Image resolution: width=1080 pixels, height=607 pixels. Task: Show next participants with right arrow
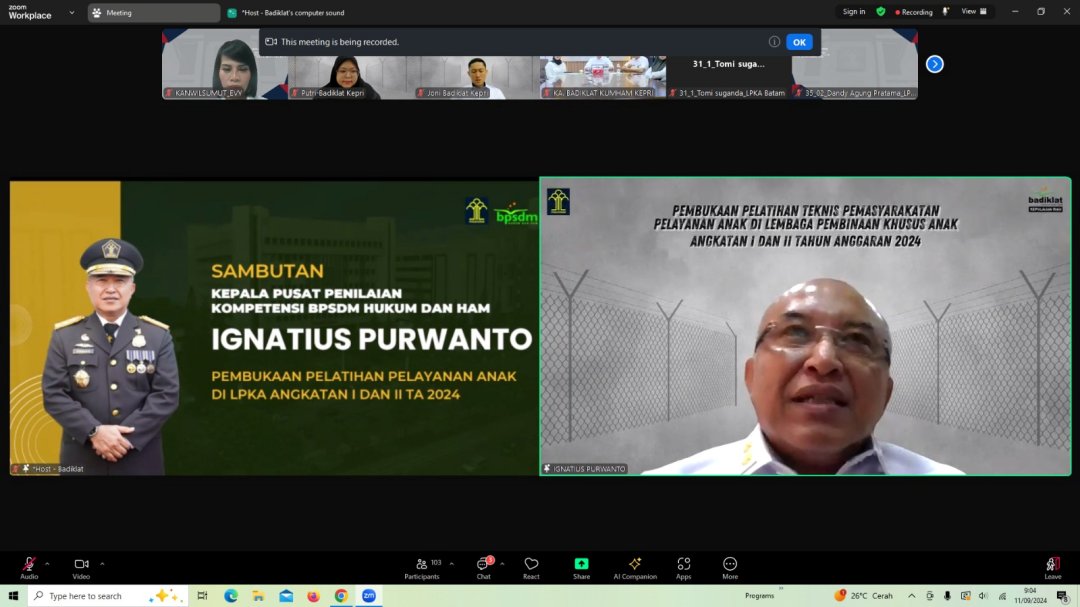coord(934,64)
